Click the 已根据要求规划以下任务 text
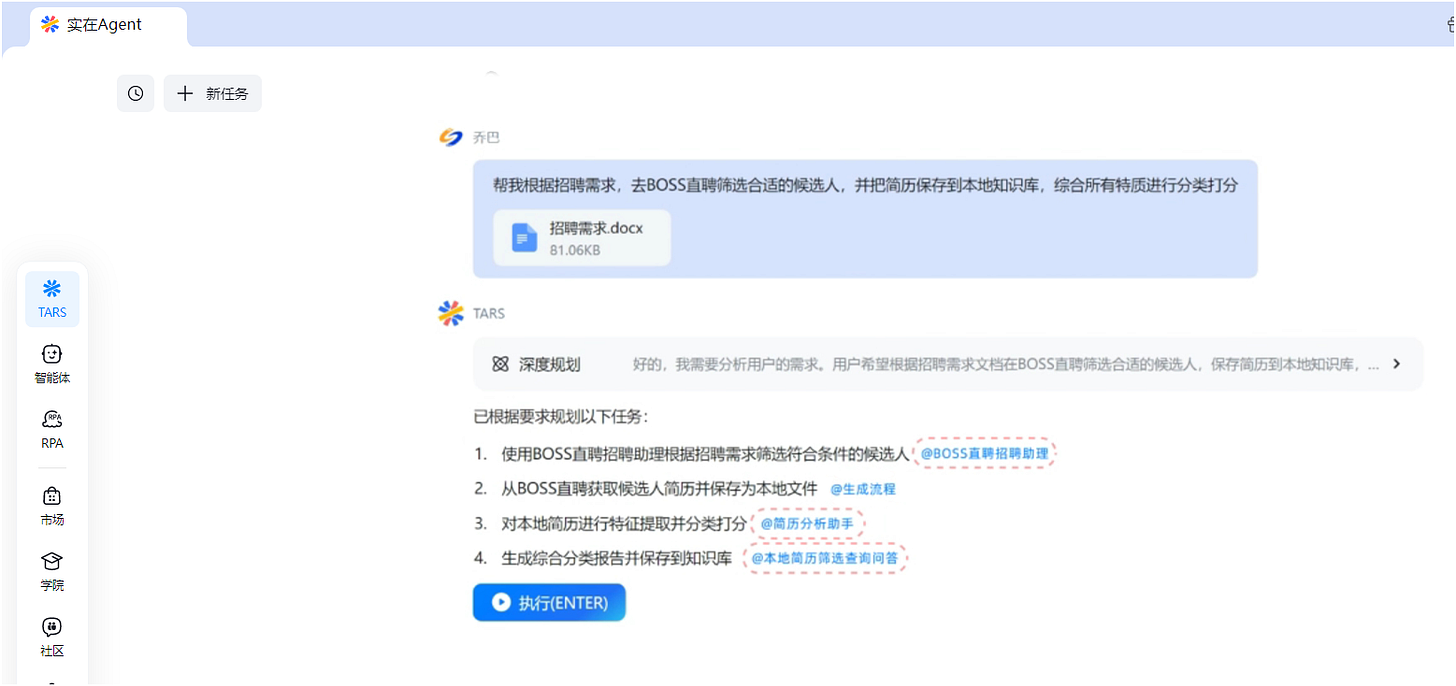Image resolution: width=1456 pixels, height=686 pixels. coord(560,417)
